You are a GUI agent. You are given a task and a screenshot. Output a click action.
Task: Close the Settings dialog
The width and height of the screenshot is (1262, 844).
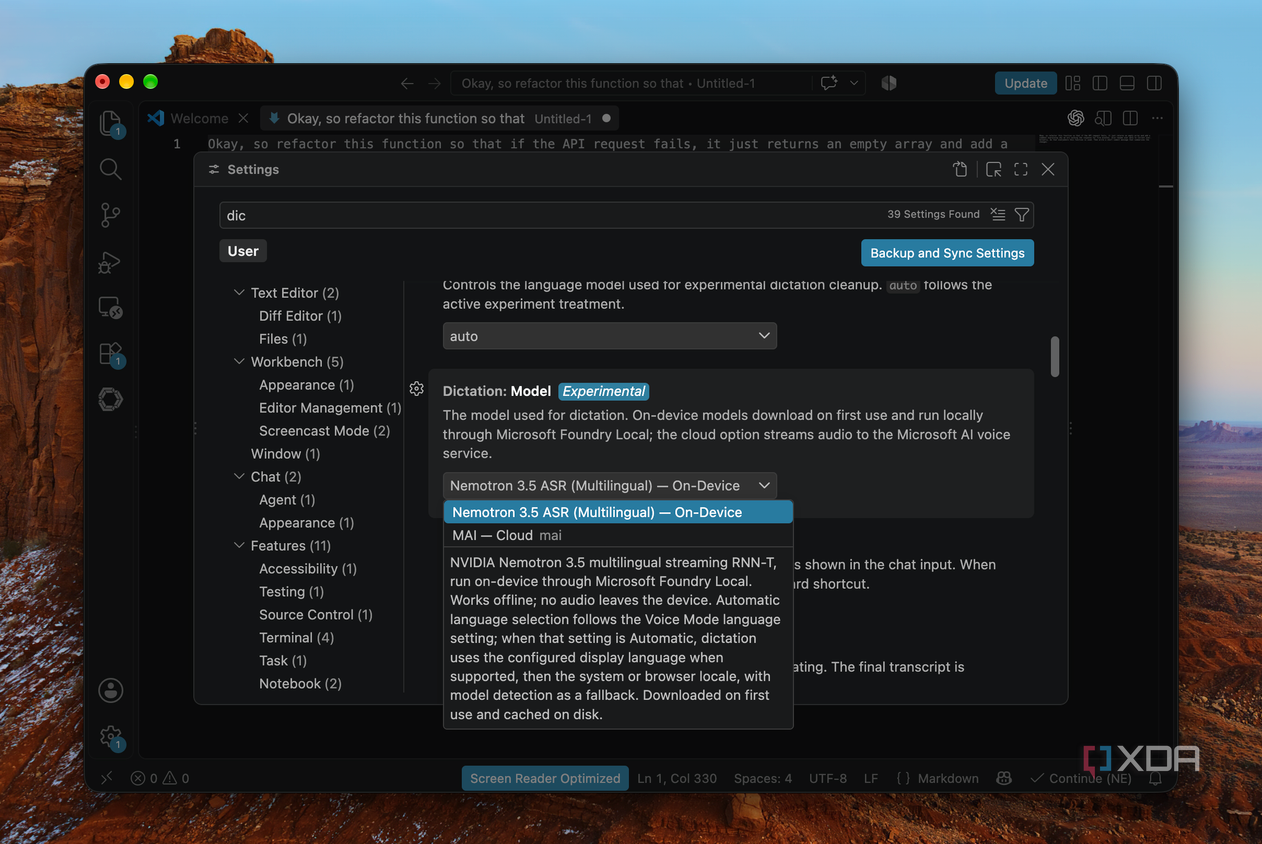[1048, 169]
